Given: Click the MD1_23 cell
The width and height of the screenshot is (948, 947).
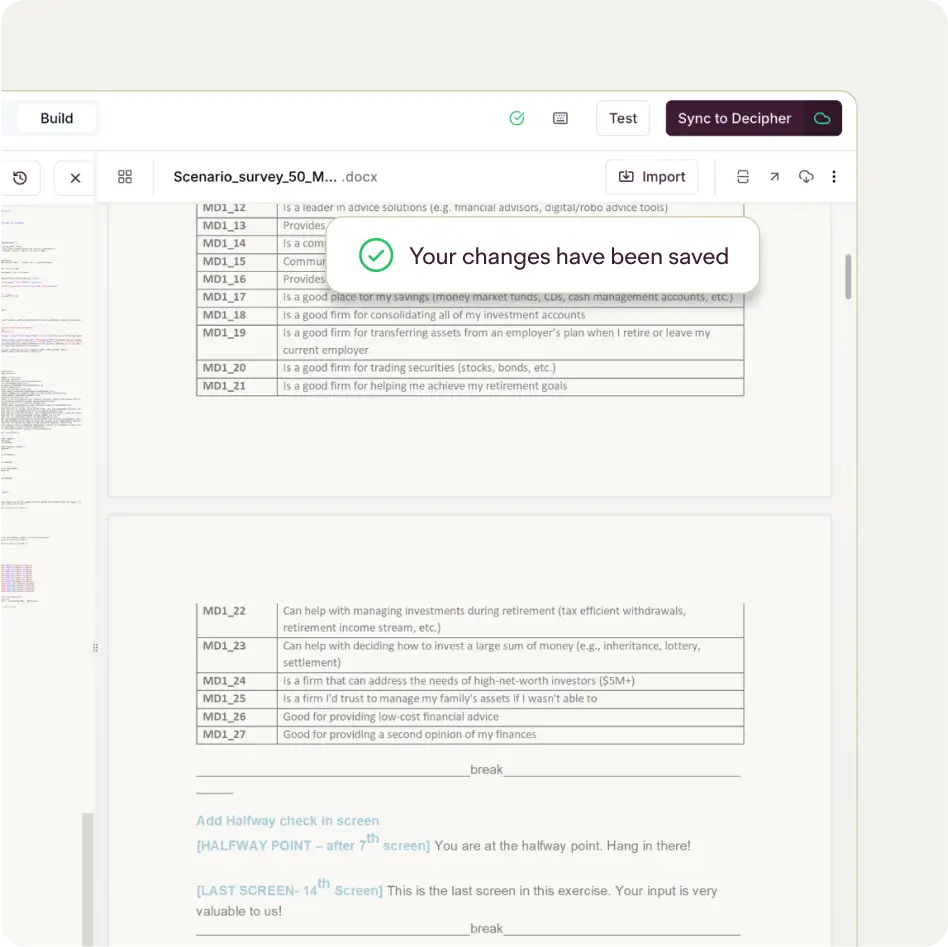Looking at the screenshot, I should 237,654.
